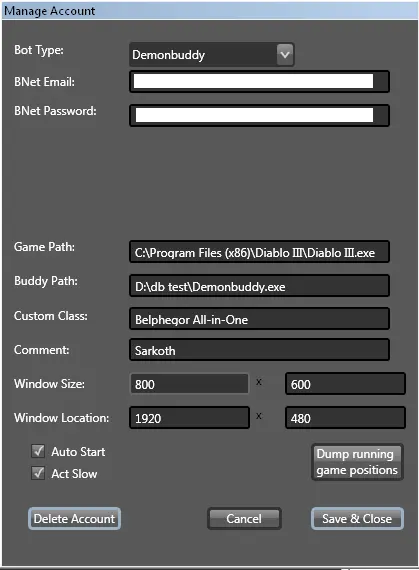Edit the Buddy Path field

pyautogui.click(x=259, y=286)
